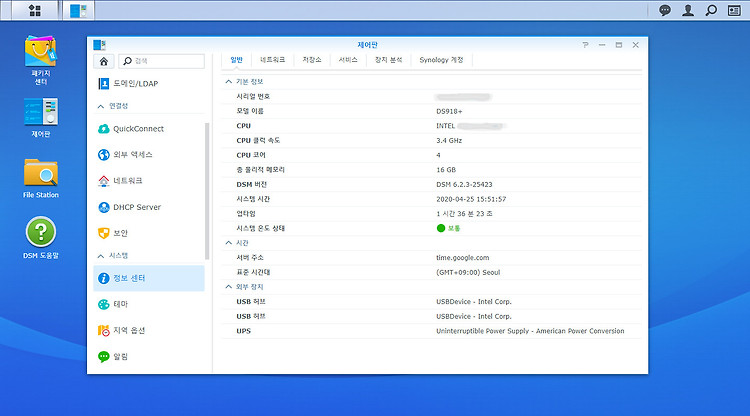Click the model name value DS918+
750x416 pixels.
tap(449, 111)
